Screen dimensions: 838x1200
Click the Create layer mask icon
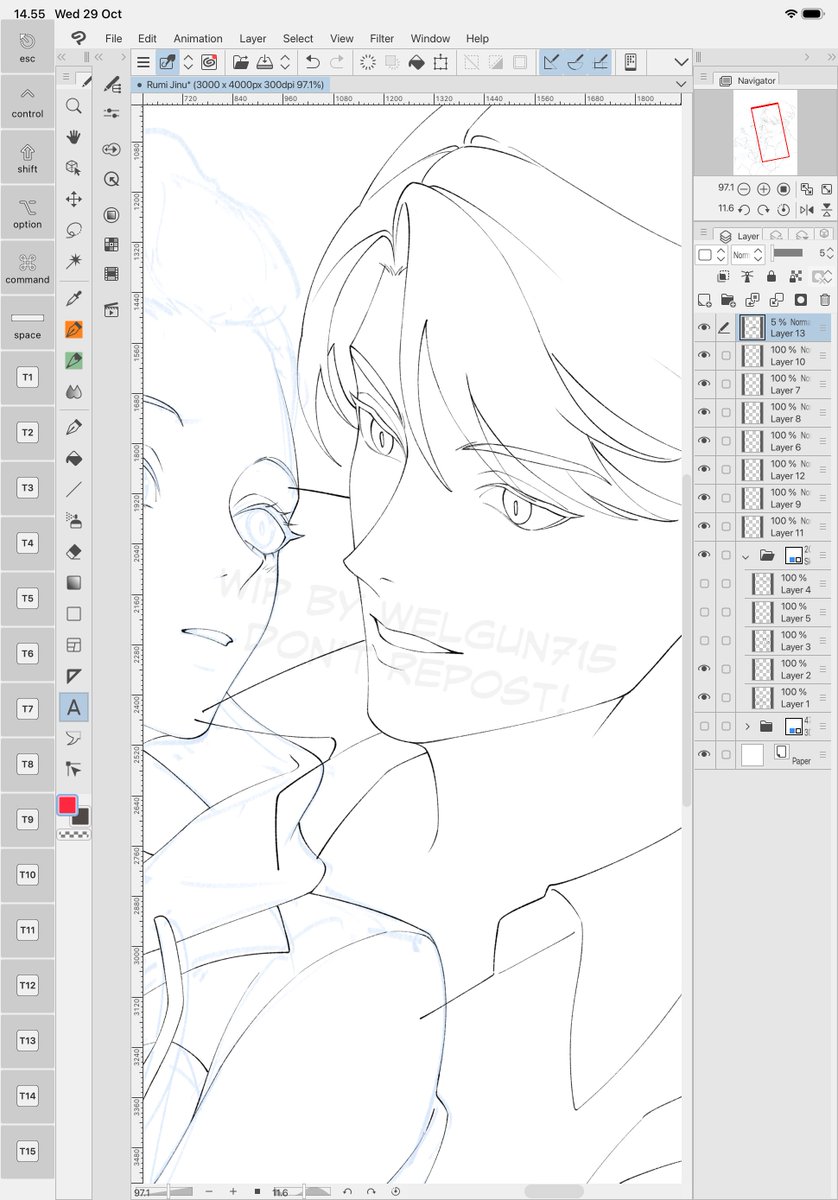(801, 299)
